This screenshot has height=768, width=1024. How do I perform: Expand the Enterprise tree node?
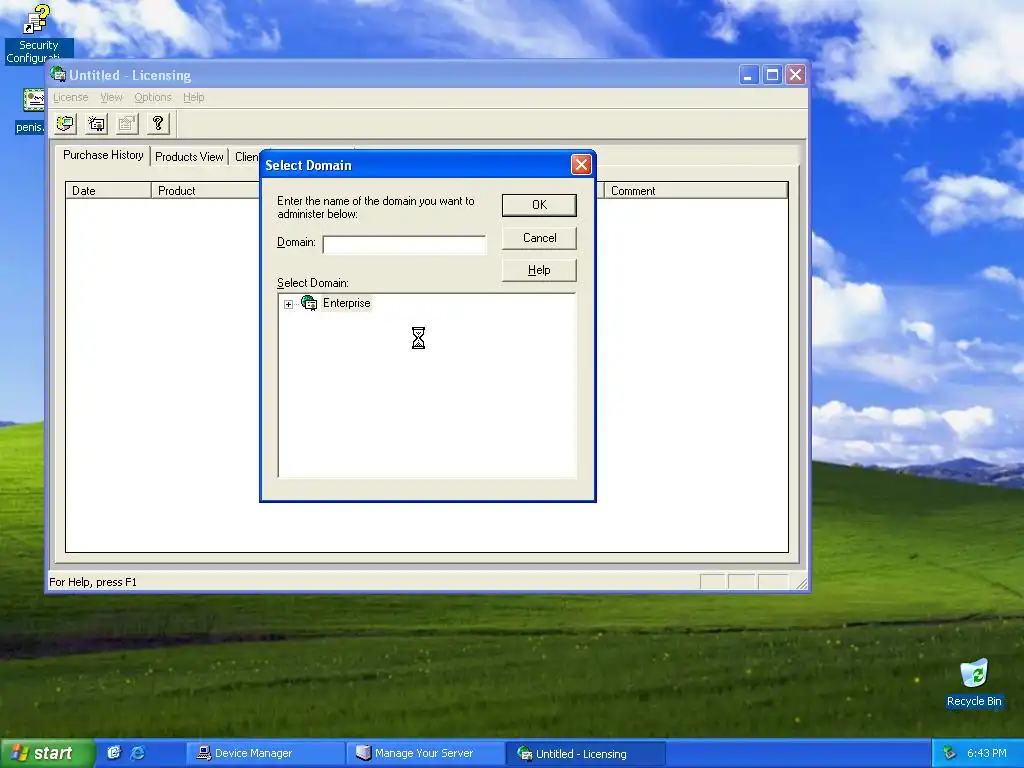coord(288,304)
